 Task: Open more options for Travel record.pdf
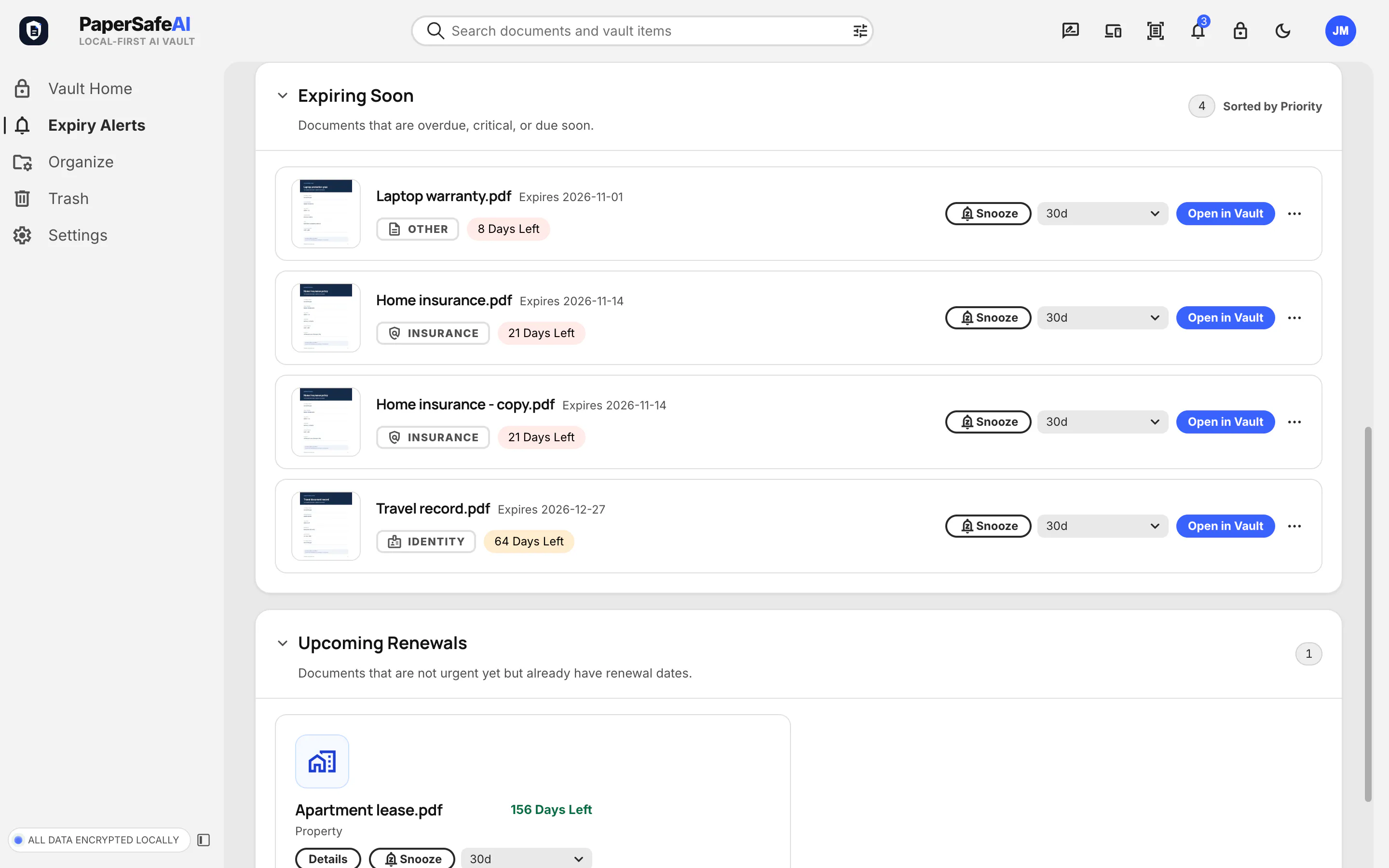point(1294,526)
